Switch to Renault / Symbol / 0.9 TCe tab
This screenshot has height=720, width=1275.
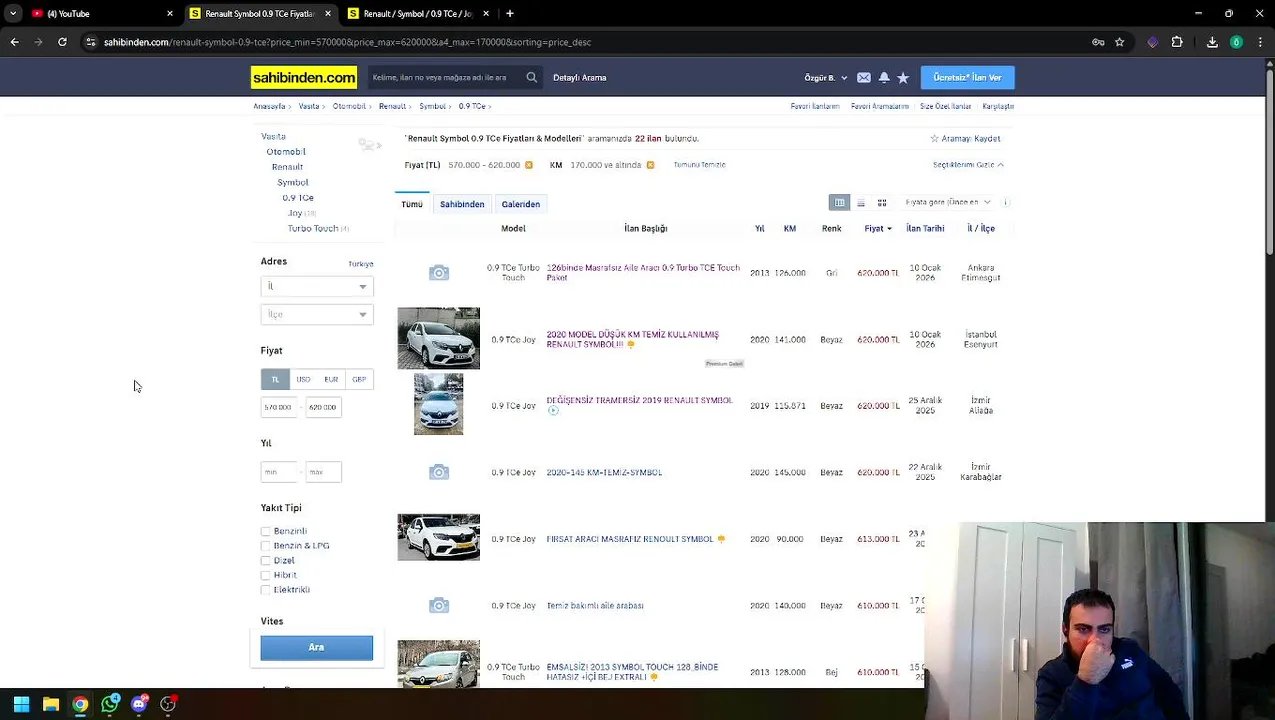pos(418,13)
